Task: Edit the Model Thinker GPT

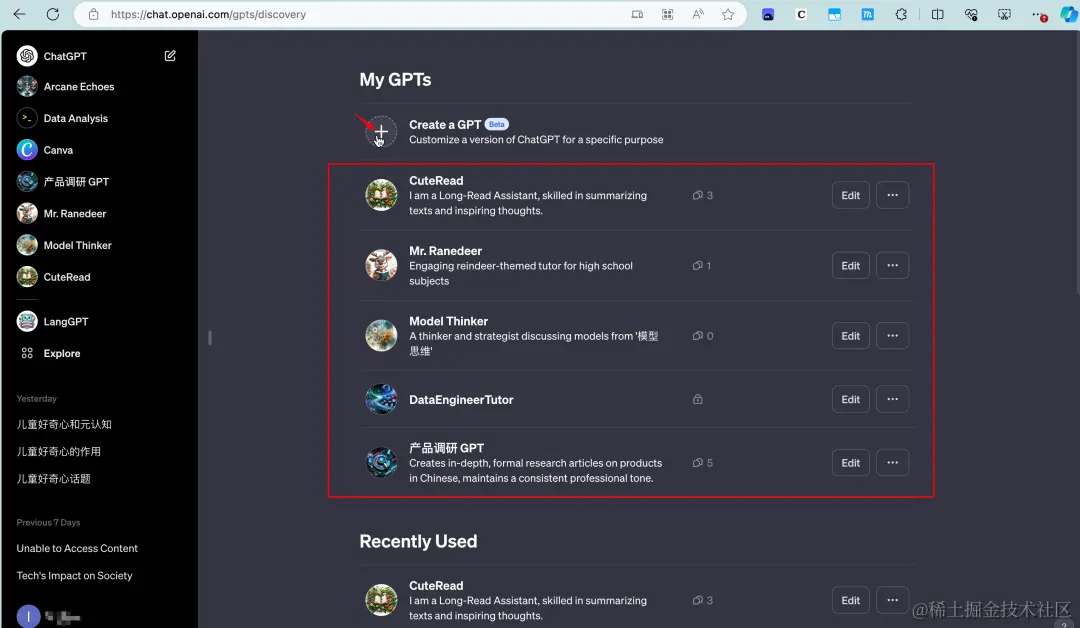Action: pyautogui.click(x=851, y=336)
